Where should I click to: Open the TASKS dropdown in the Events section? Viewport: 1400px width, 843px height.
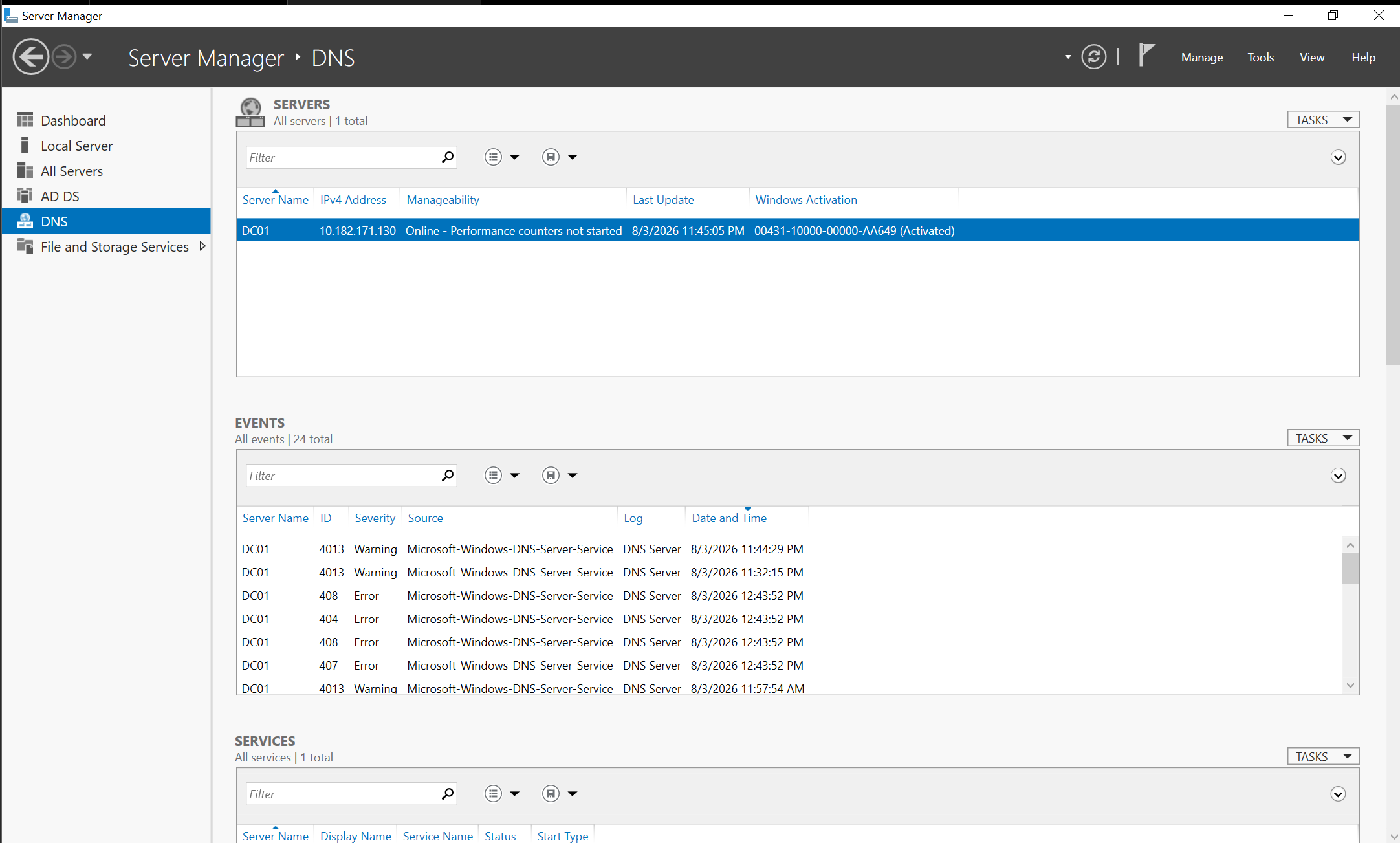(1323, 438)
